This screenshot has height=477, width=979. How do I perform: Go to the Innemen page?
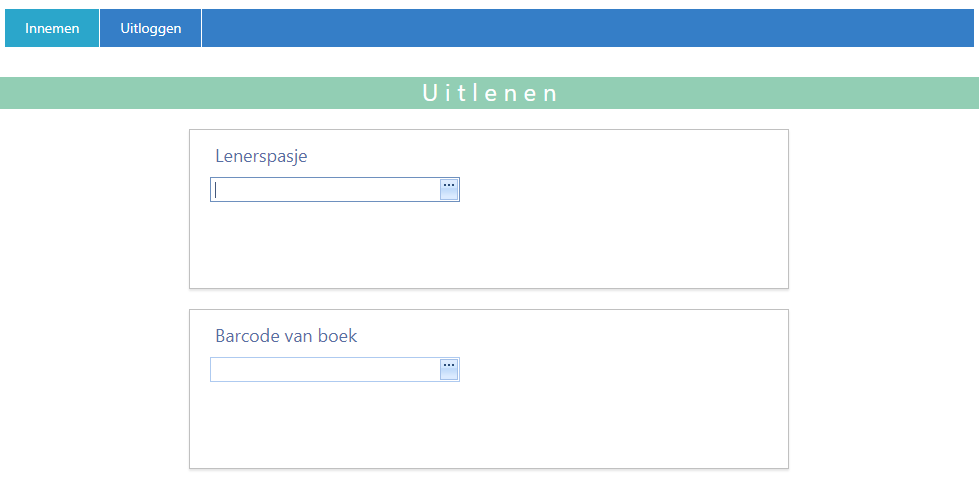(x=52, y=28)
